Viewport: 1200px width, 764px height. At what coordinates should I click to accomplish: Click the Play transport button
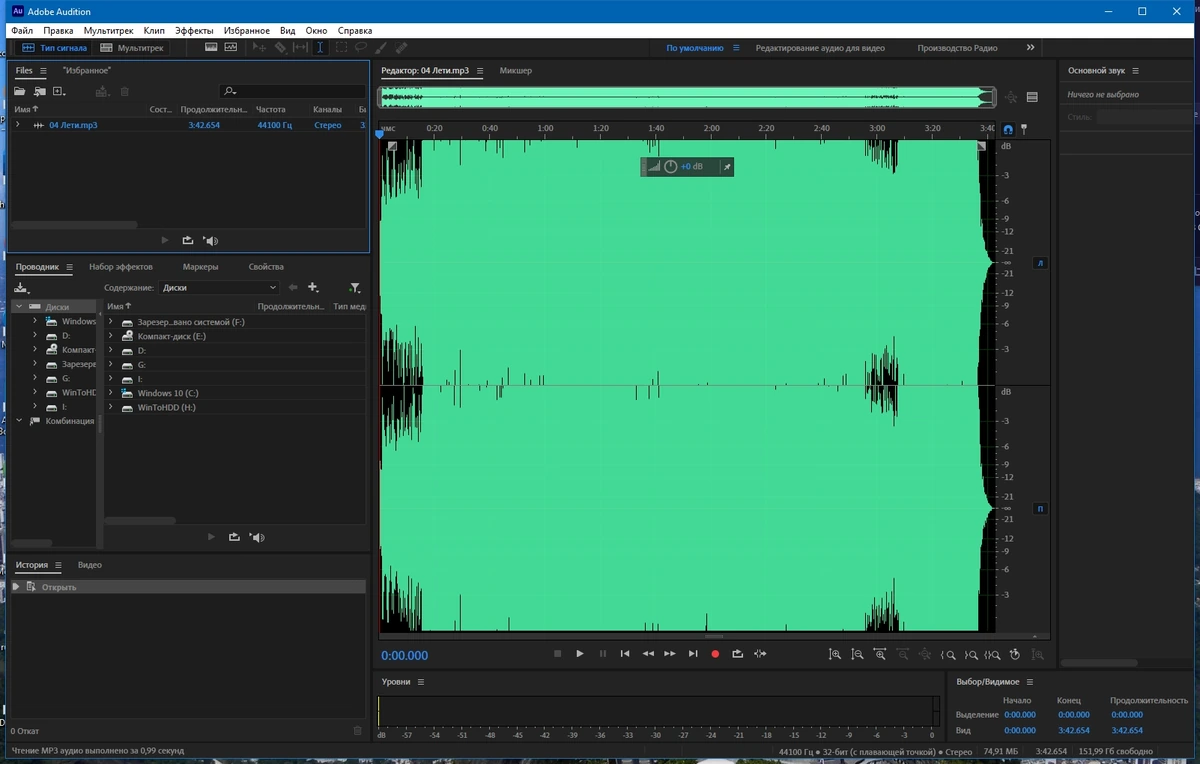[580, 654]
